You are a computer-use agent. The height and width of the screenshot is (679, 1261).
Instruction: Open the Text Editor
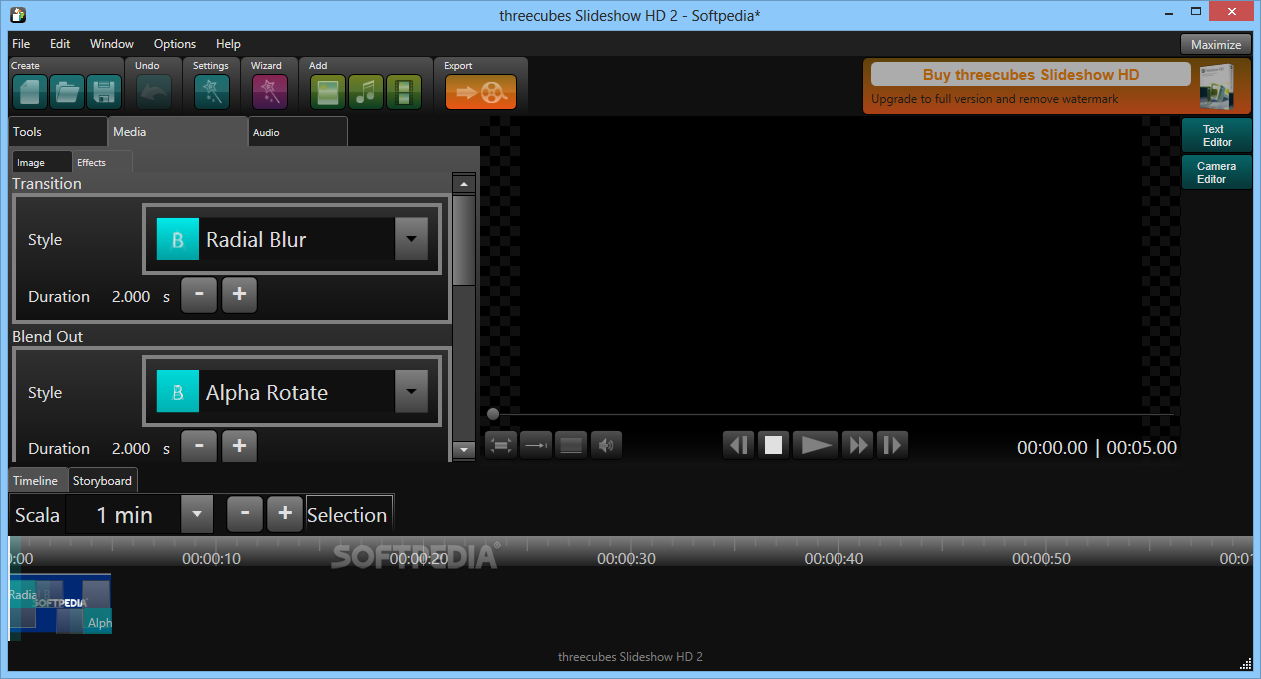pyautogui.click(x=1217, y=135)
